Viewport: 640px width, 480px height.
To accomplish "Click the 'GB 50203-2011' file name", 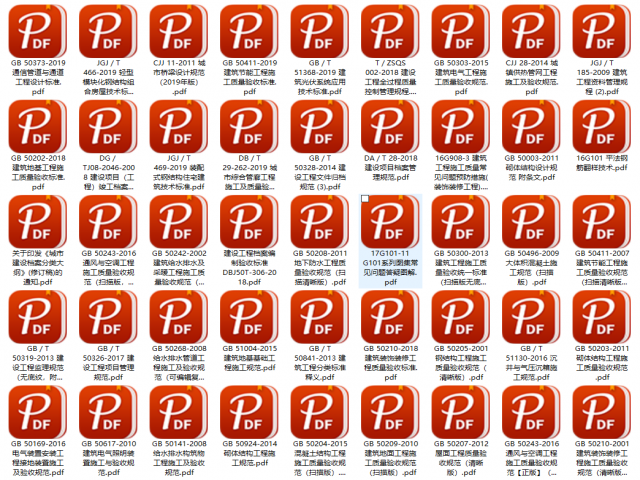I will (602, 363).
